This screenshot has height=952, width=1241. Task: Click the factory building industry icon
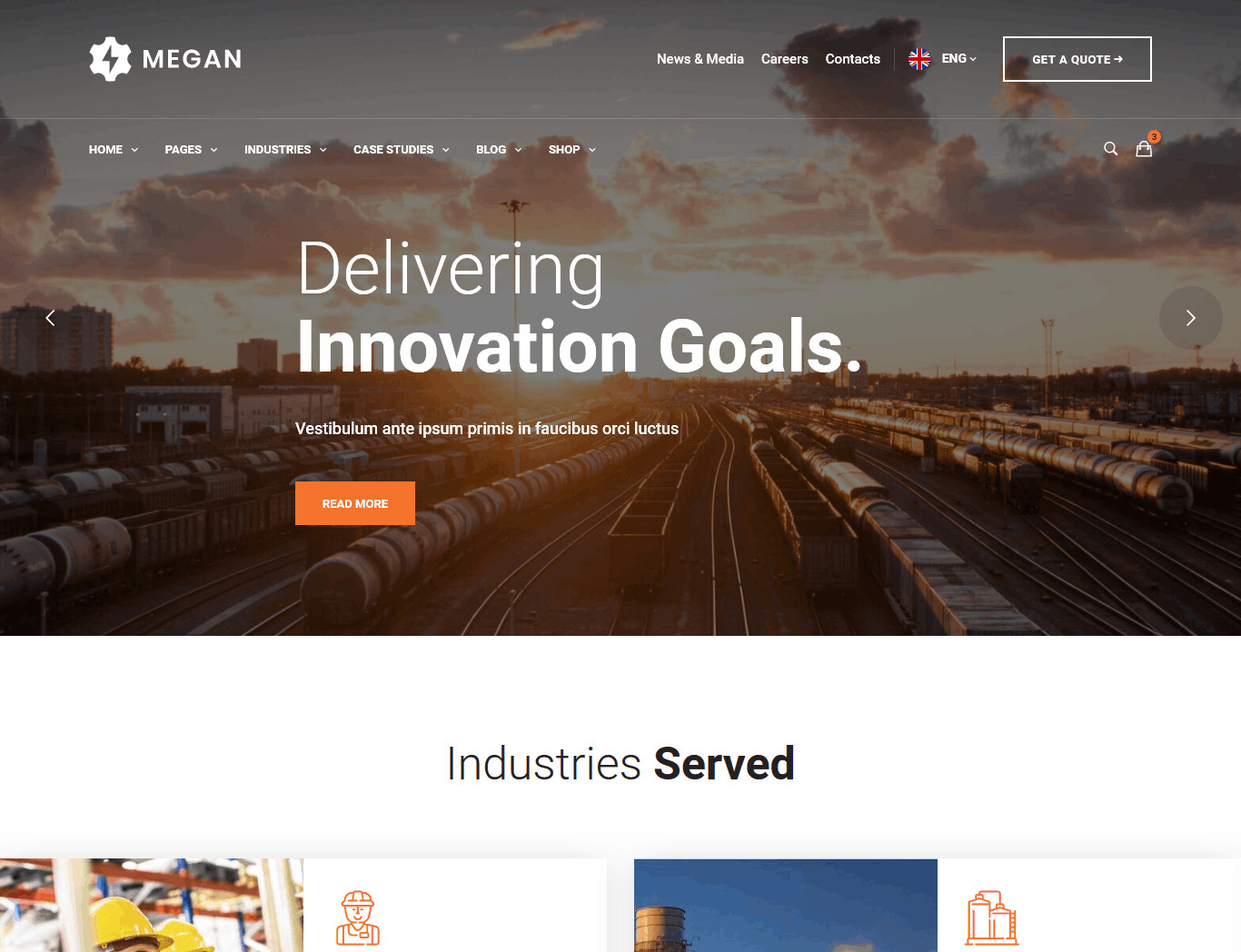(991, 917)
